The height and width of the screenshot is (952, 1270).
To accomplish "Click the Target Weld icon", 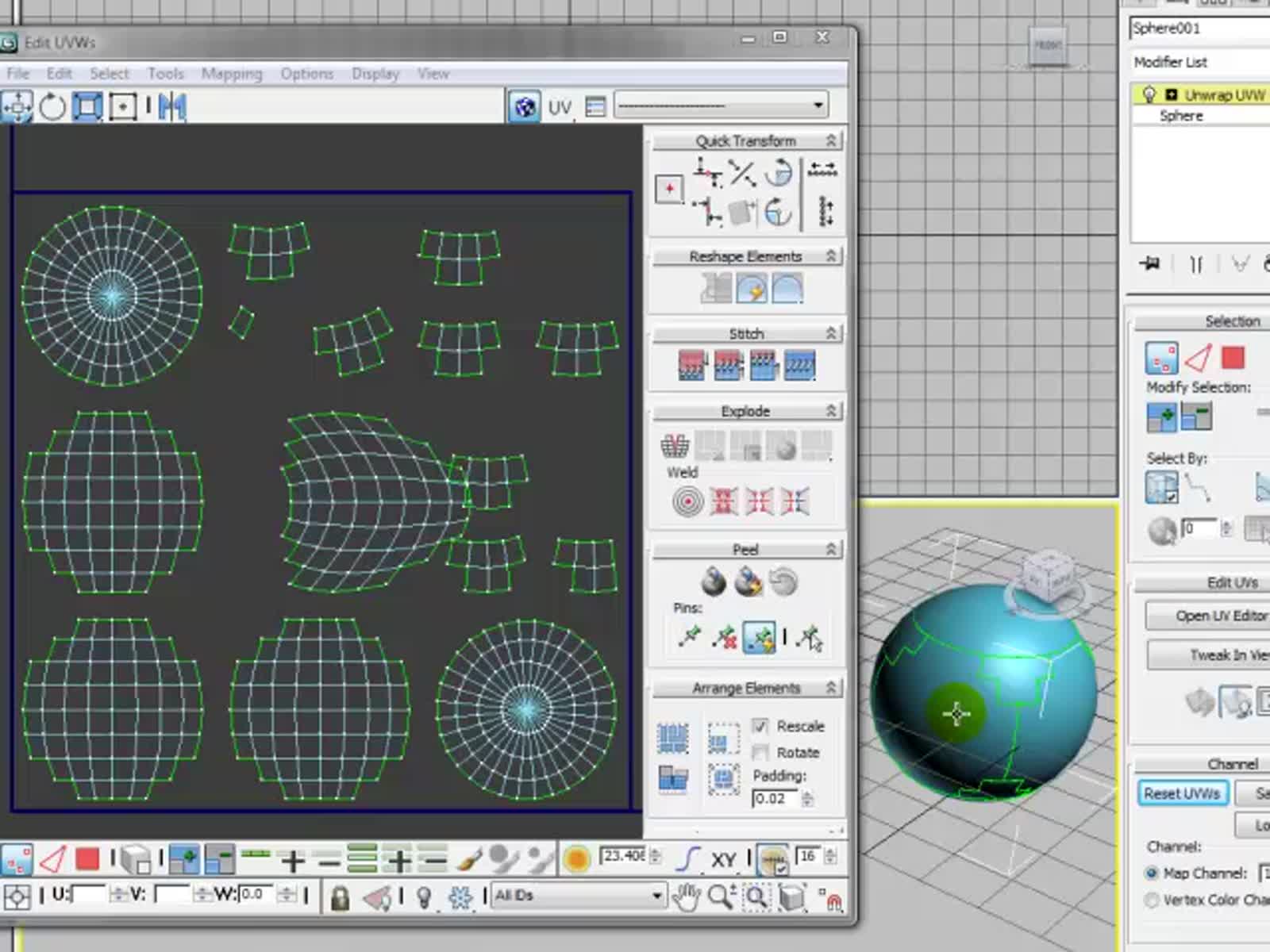I will click(687, 501).
